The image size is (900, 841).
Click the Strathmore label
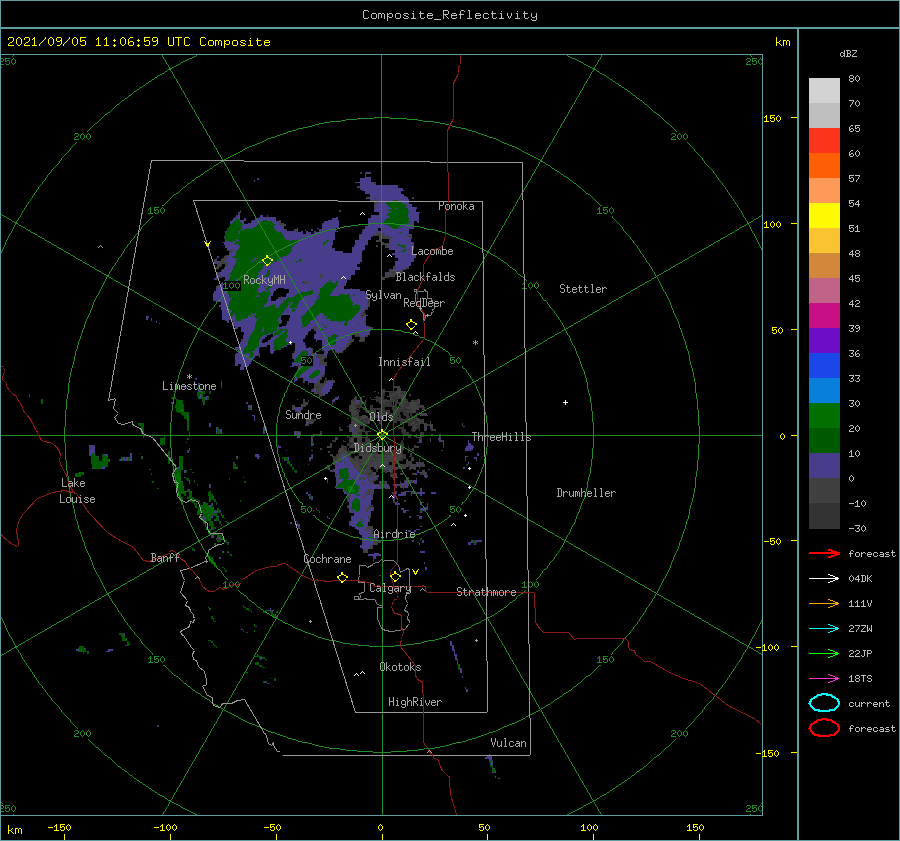pyautogui.click(x=486, y=592)
